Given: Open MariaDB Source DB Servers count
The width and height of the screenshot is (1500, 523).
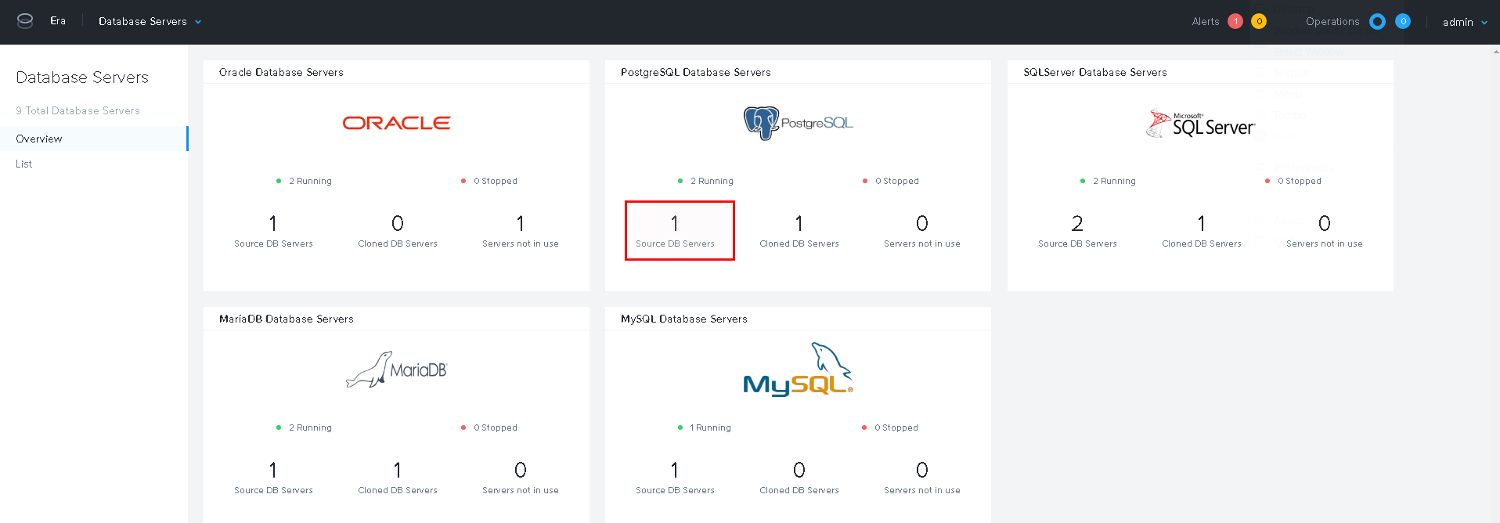Looking at the screenshot, I should pyautogui.click(x=274, y=478).
